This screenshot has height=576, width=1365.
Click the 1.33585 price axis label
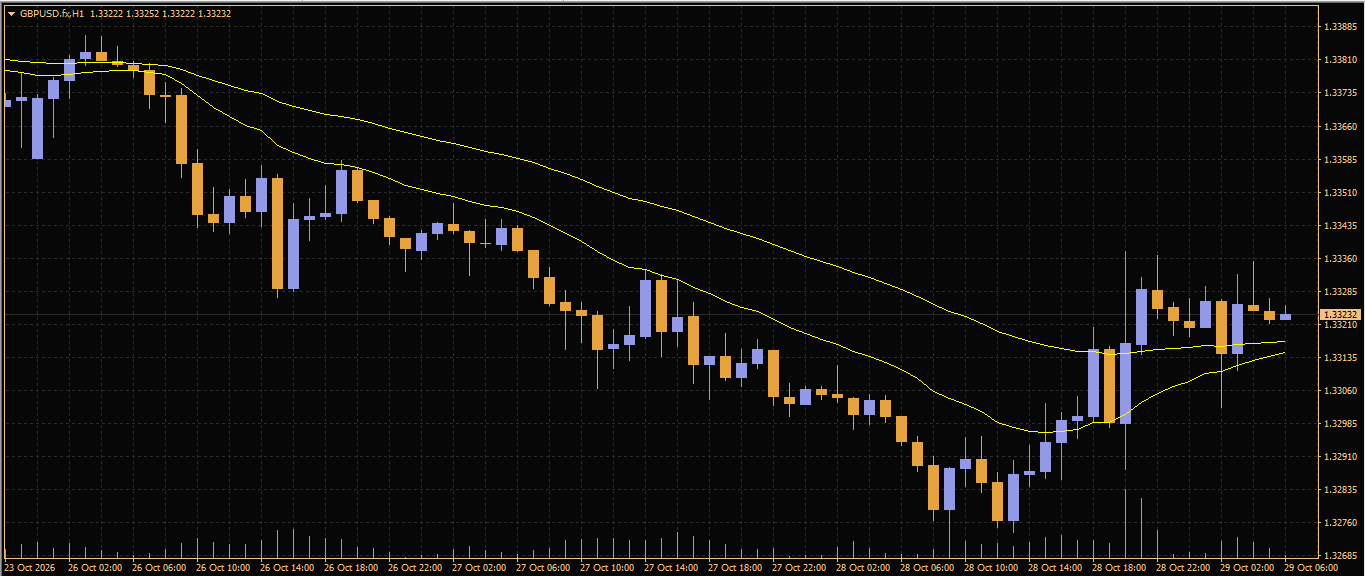click(1339, 159)
